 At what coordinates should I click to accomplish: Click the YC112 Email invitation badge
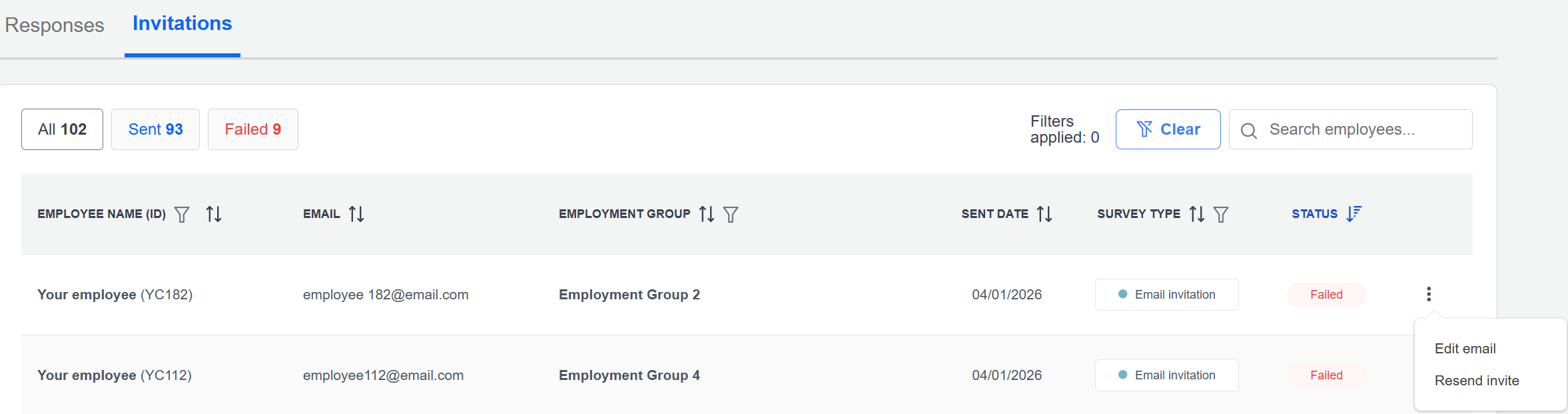(1166, 375)
